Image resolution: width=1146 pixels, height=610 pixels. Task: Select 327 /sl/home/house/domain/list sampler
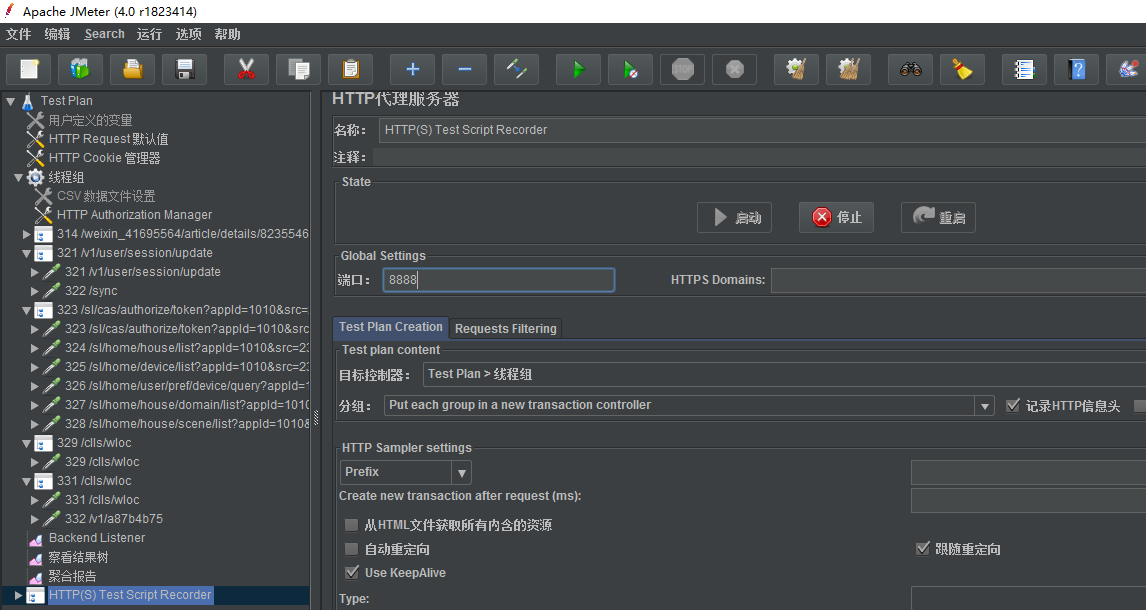(x=186, y=405)
